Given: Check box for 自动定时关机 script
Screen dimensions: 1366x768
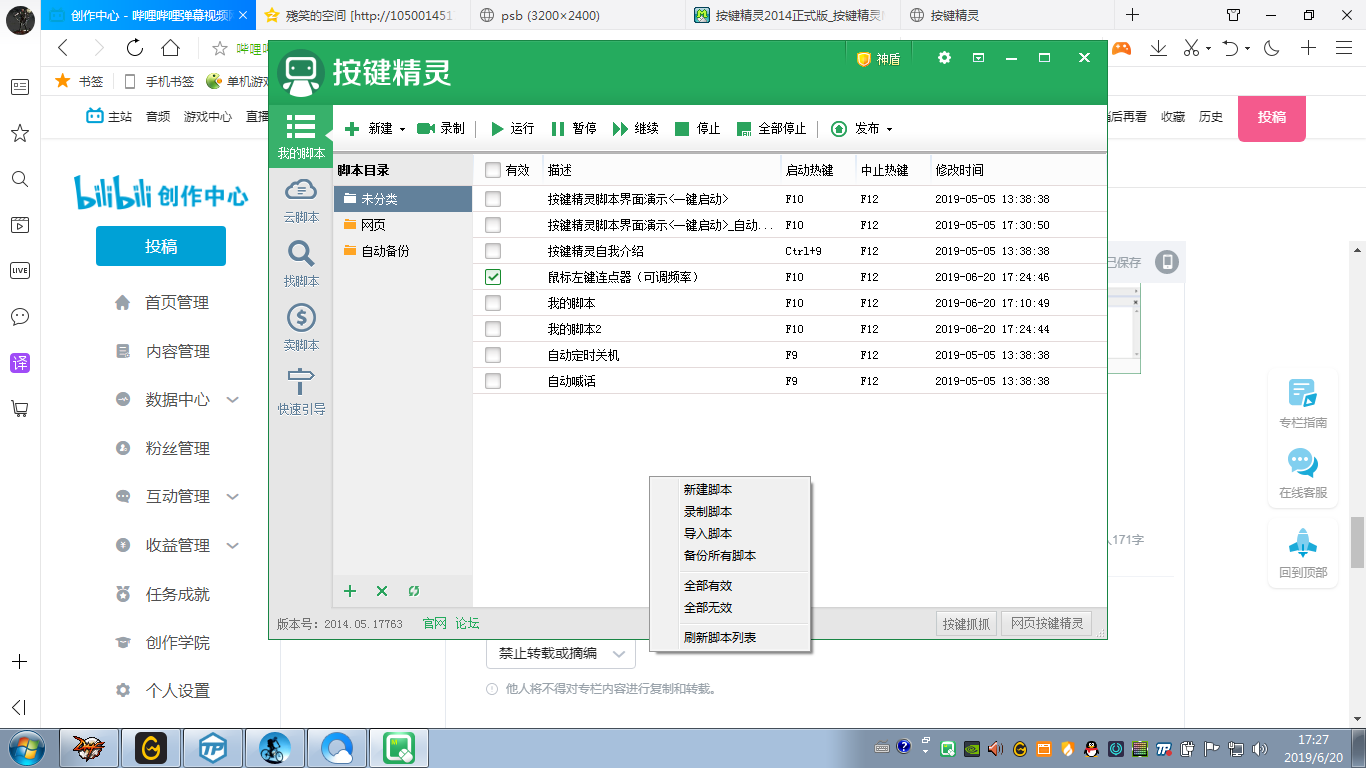Looking at the screenshot, I should (493, 355).
